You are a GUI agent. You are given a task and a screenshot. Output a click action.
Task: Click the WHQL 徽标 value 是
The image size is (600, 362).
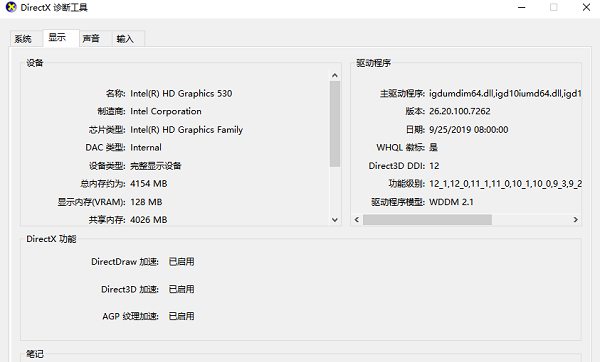pos(433,147)
